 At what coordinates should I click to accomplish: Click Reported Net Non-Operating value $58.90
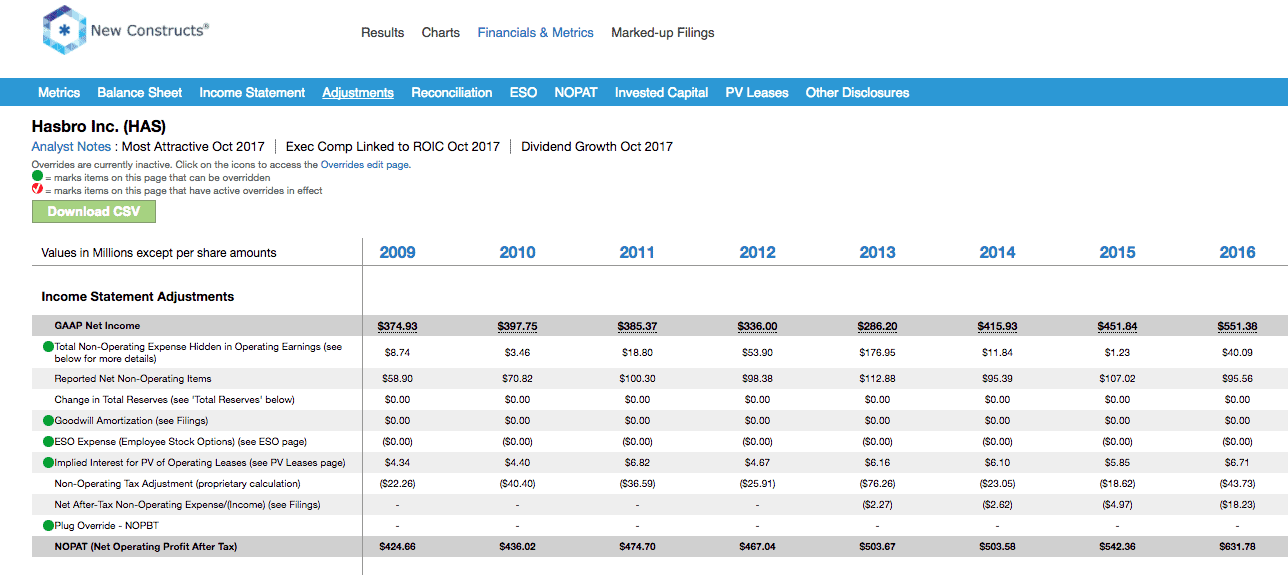coord(398,379)
